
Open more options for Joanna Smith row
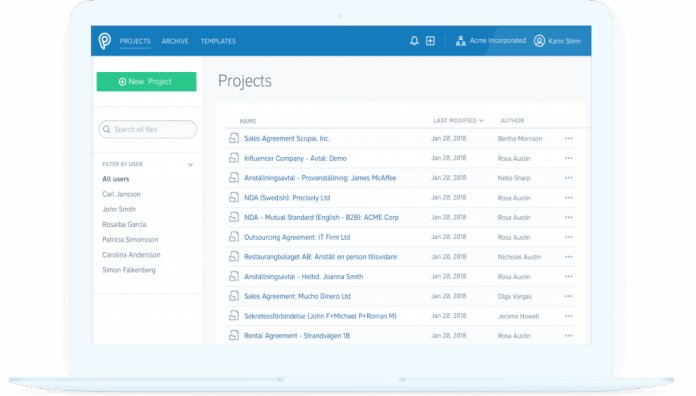(x=569, y=276)
